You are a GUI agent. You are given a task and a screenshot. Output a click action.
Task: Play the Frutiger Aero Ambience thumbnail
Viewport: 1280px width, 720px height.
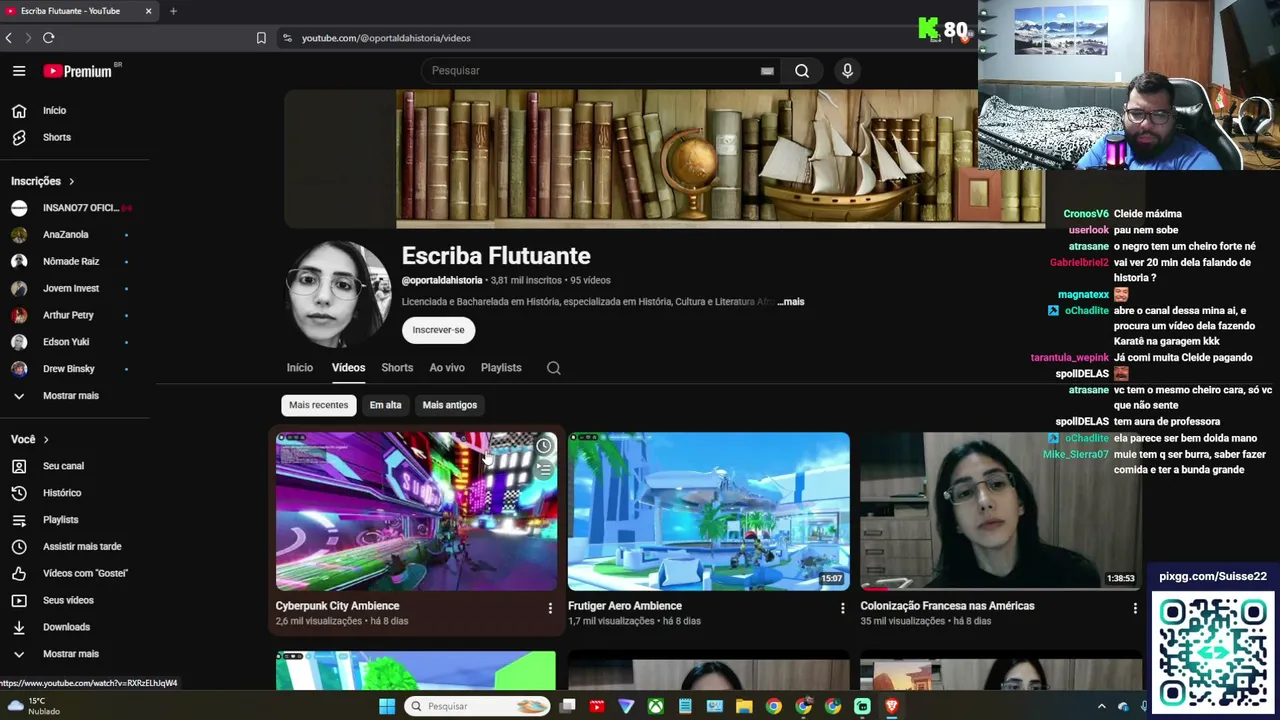click(709, 511)
